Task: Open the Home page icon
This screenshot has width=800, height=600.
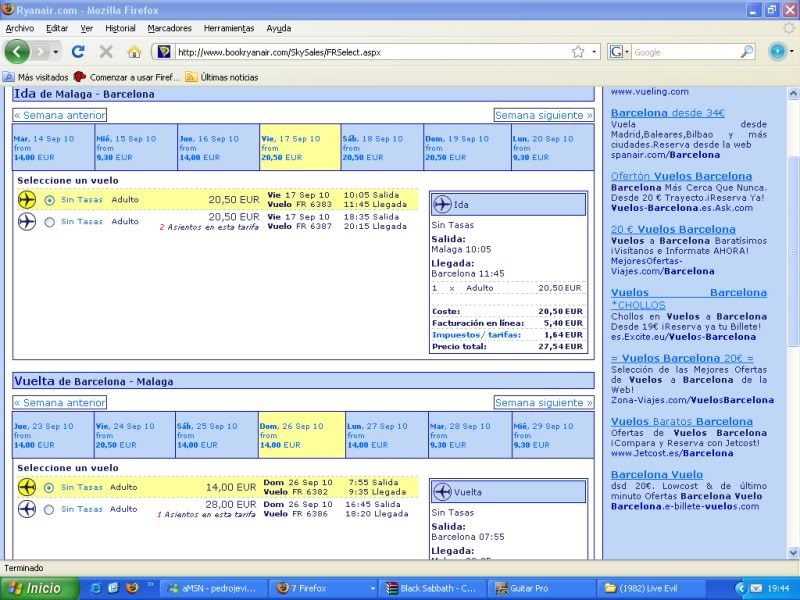Action: point(134,52)
